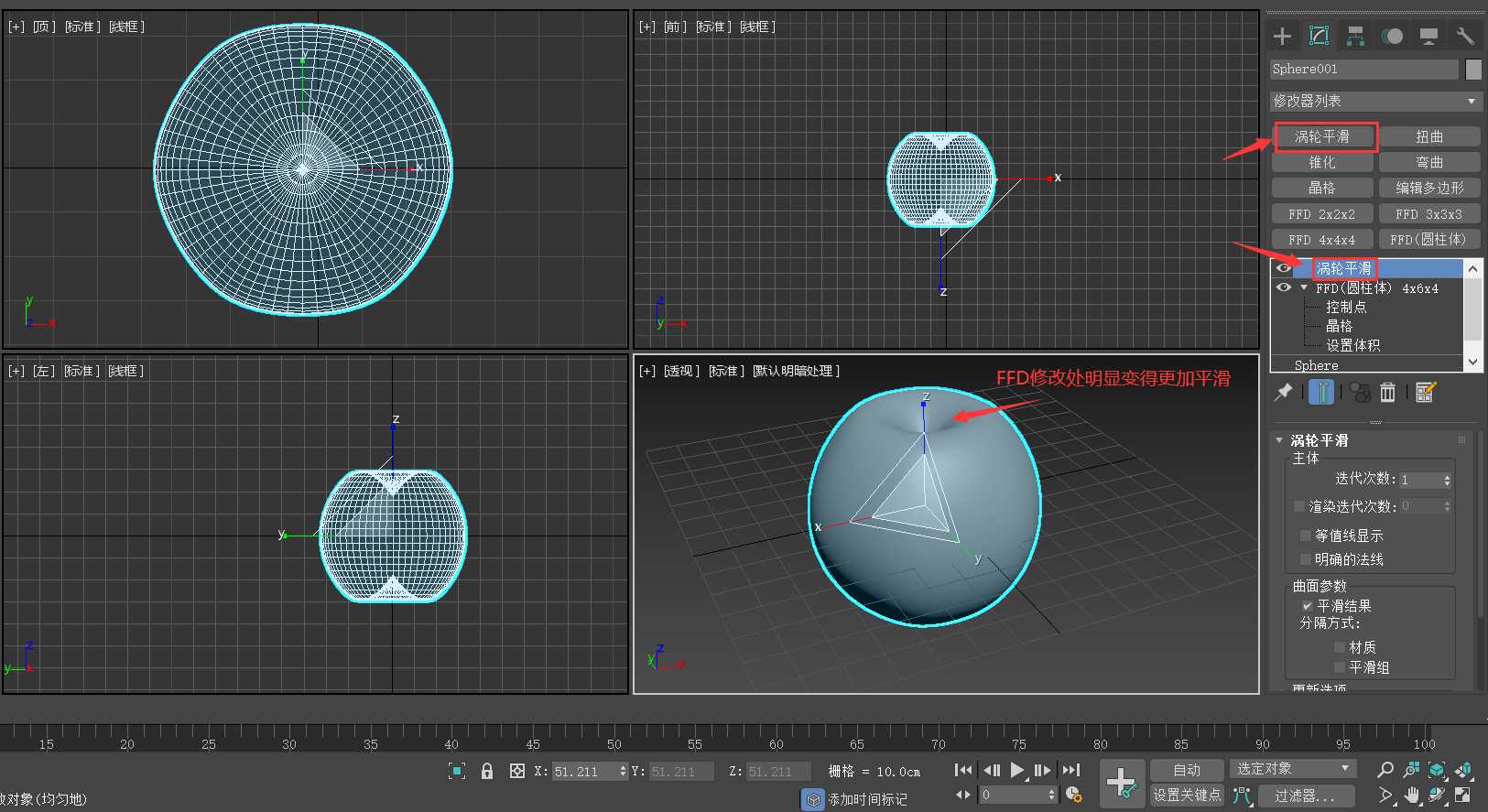Open Time Configuration icon
The width and height of the screenshot is (1488, 812).
pos(1073,795)
